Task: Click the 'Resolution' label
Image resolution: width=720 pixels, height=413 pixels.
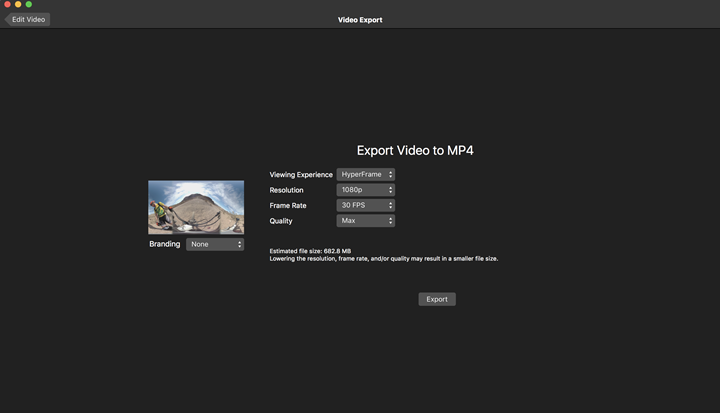Action: tap(286, 190)
